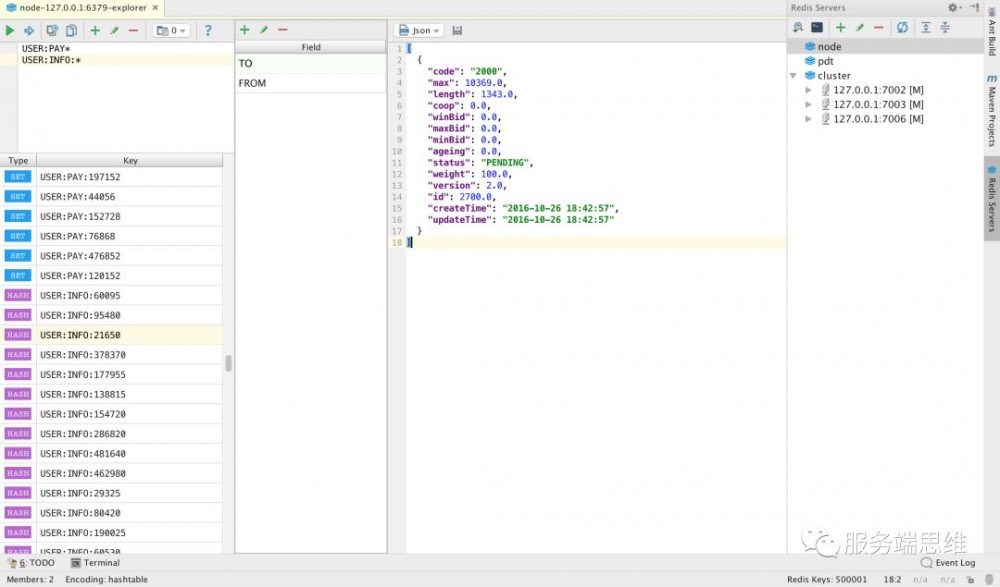Expand all nodes in Redis Servers panel
The width and height of the screenshot is (1000, 587).
click(926, 27)
